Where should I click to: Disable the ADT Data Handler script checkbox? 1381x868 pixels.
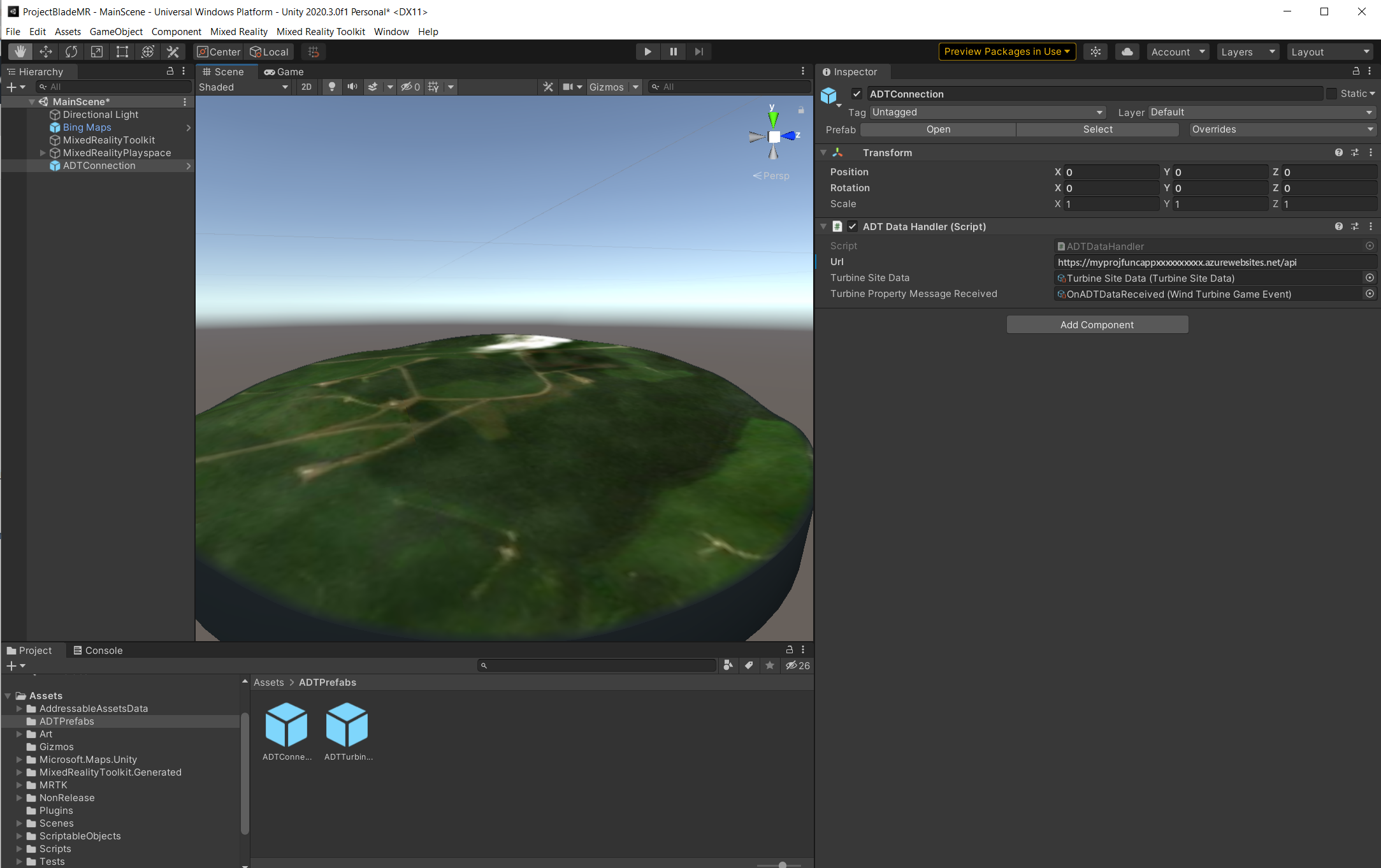tap(853, 226)
